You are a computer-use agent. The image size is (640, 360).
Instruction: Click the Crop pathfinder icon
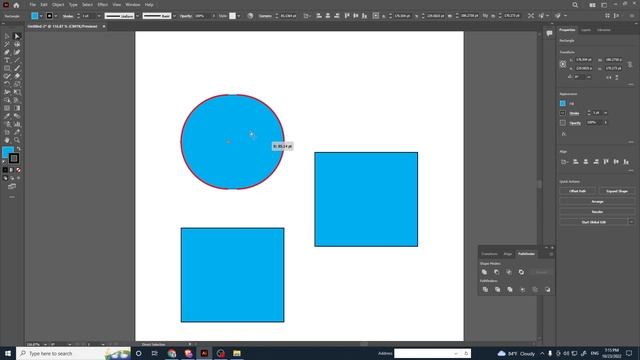522,289
